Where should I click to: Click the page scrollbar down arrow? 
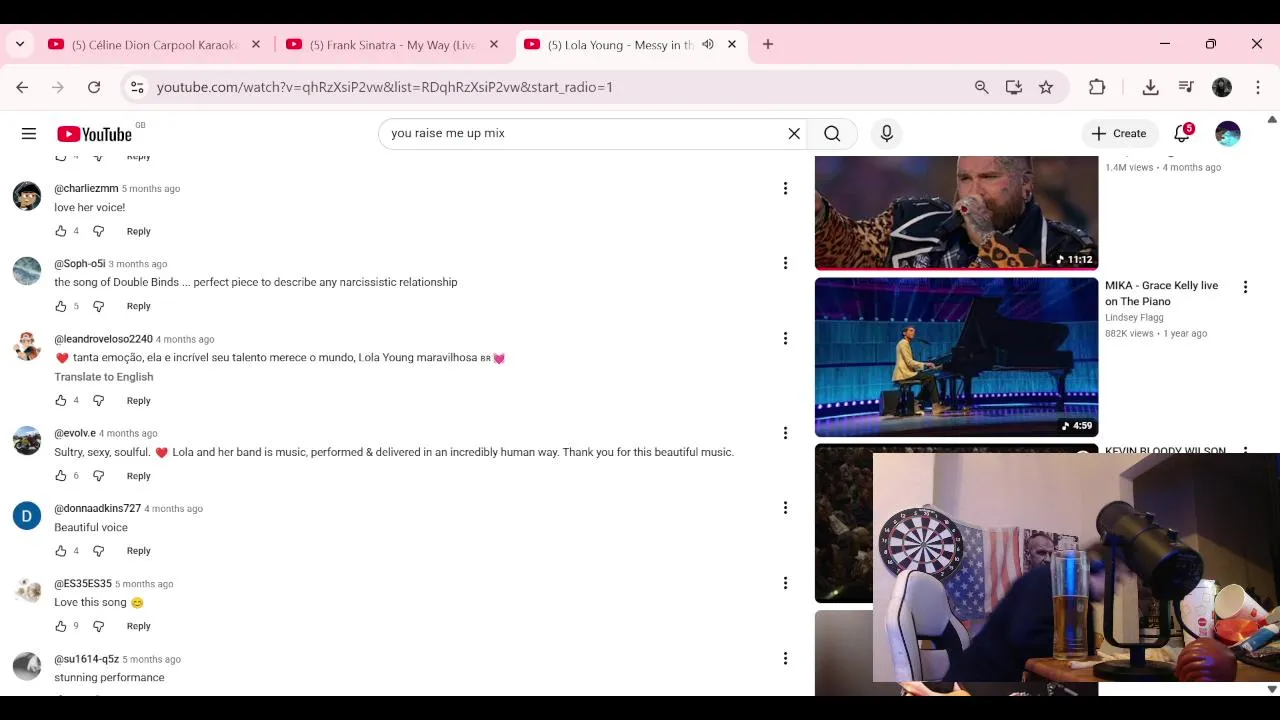(1272, 689)
